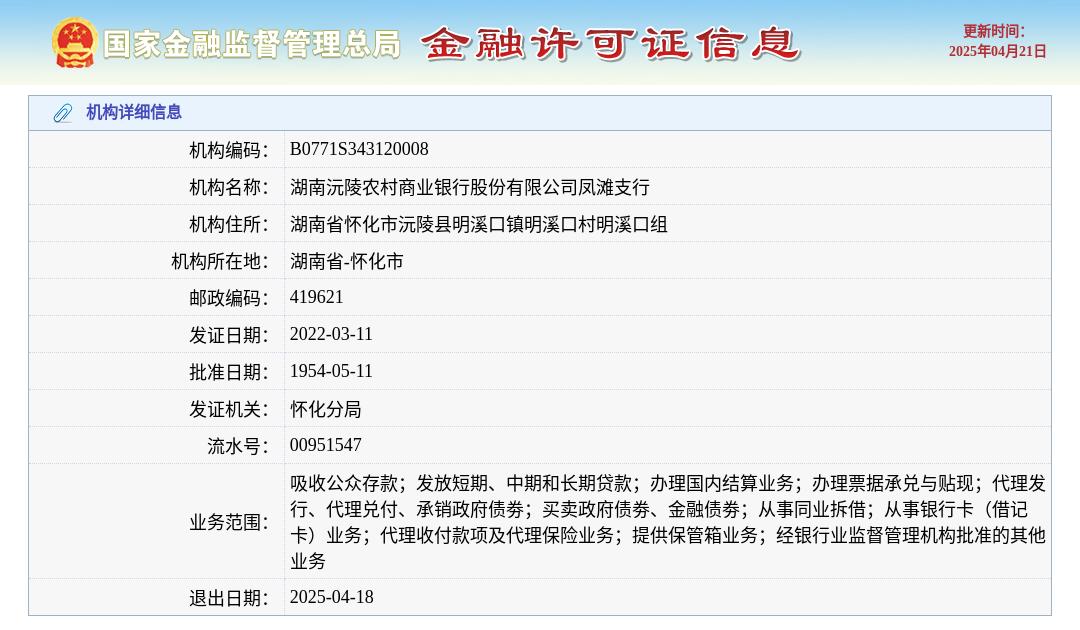Select the name 湖南沅陵农村商业银行股份有限公司凤滩支行
Viewport: 1080px width, 630px height.
(x=470, y=187)
